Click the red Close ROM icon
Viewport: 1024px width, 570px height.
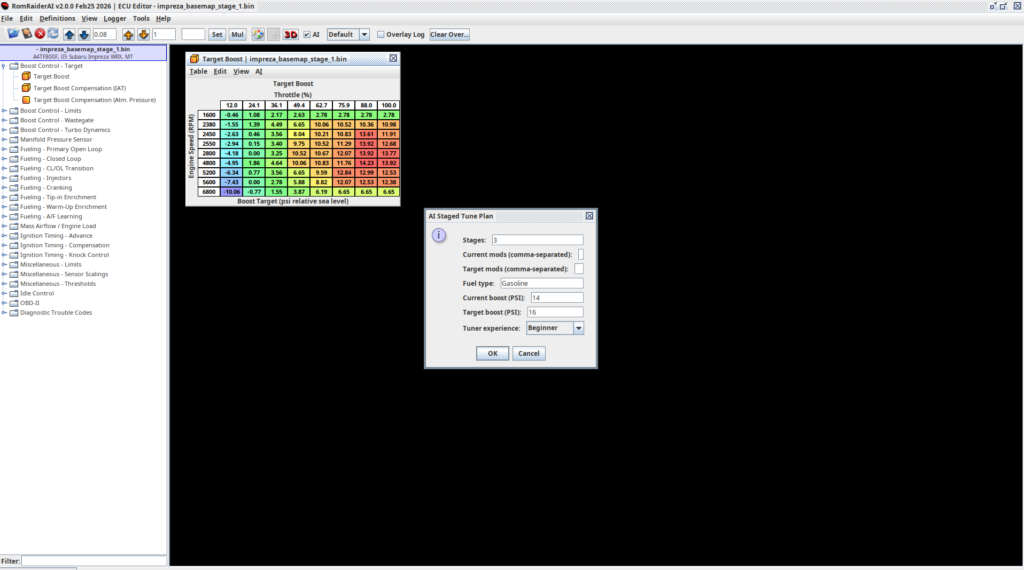(x=40, y=34)
